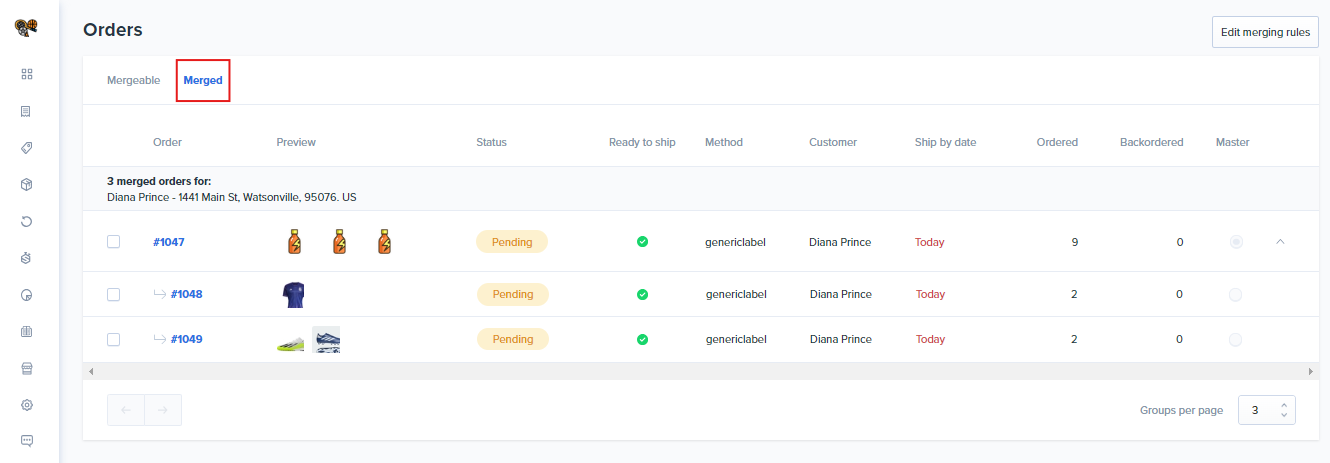
Task: Click the app logo at top left
Action: pos(26,28)
